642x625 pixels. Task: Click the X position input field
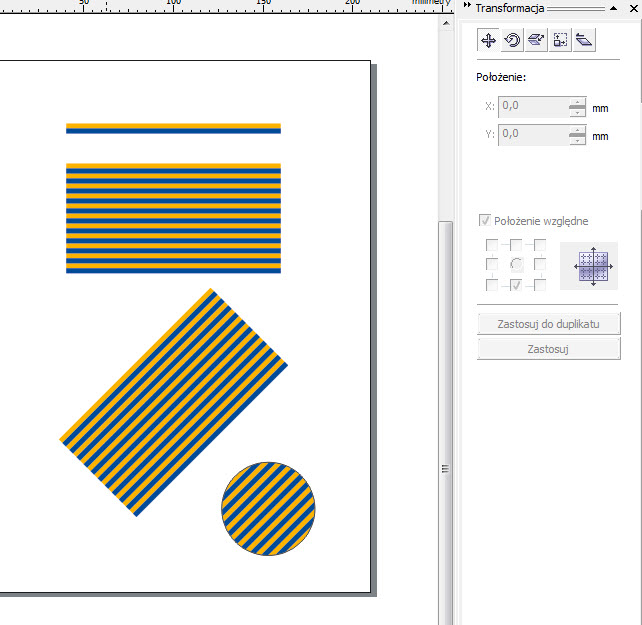532,106
